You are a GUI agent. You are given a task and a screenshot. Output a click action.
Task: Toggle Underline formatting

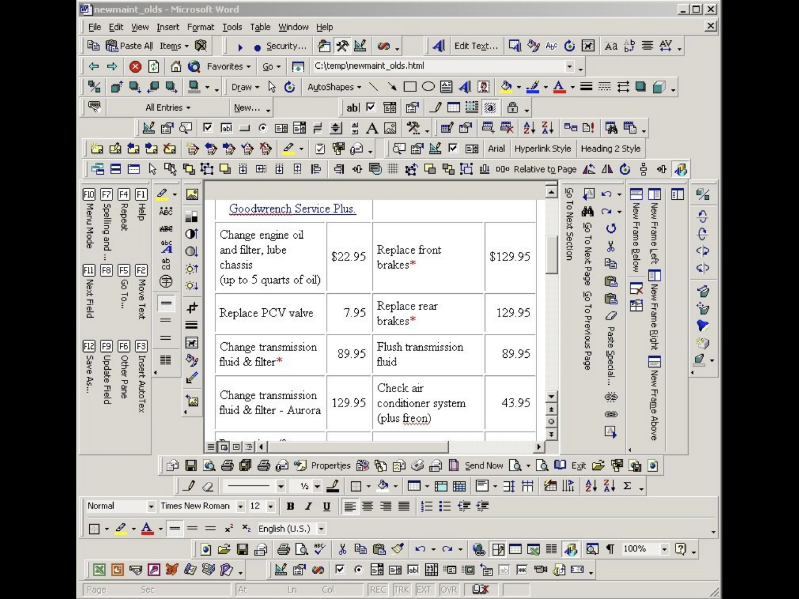click(x=327, y=506)
